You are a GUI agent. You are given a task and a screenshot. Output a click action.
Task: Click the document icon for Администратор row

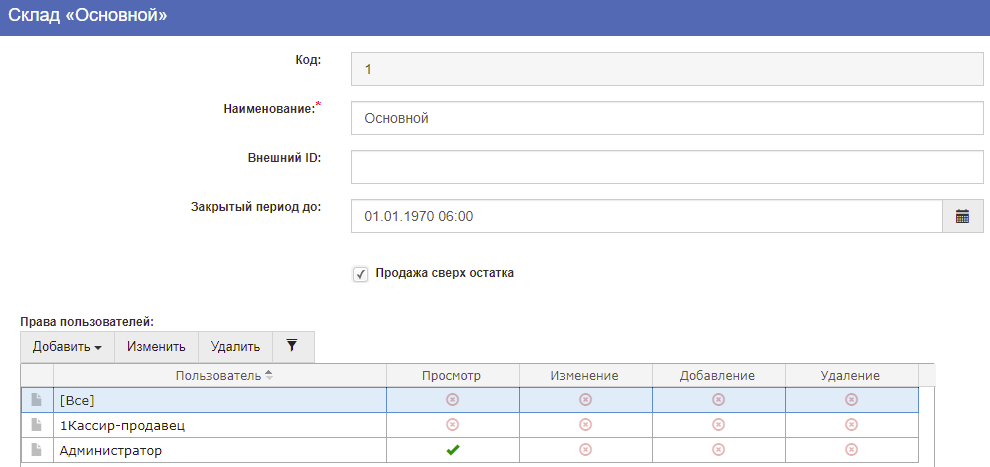pyautogui.click(x=37, y=451)
